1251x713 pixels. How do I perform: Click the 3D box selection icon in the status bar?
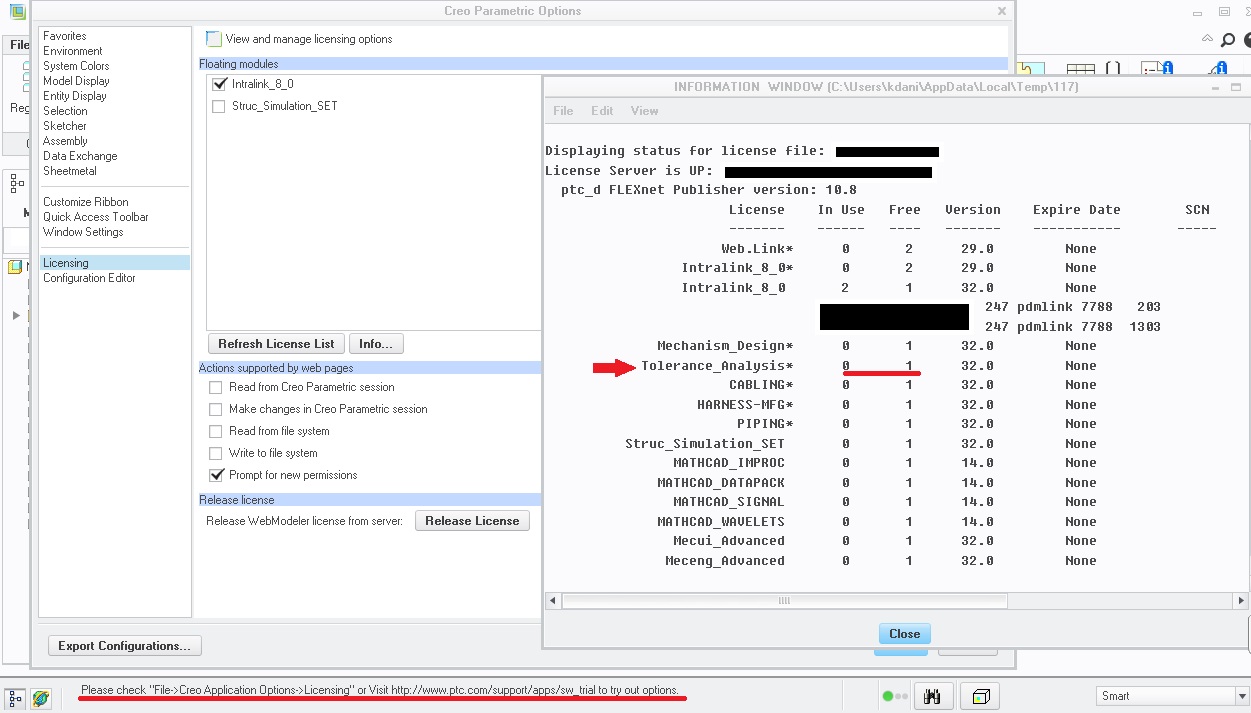981,696
